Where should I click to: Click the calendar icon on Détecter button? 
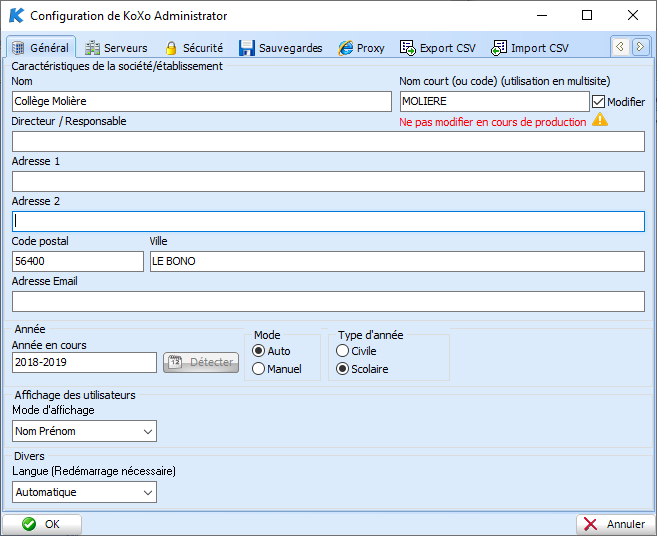[x=175, y=362]
